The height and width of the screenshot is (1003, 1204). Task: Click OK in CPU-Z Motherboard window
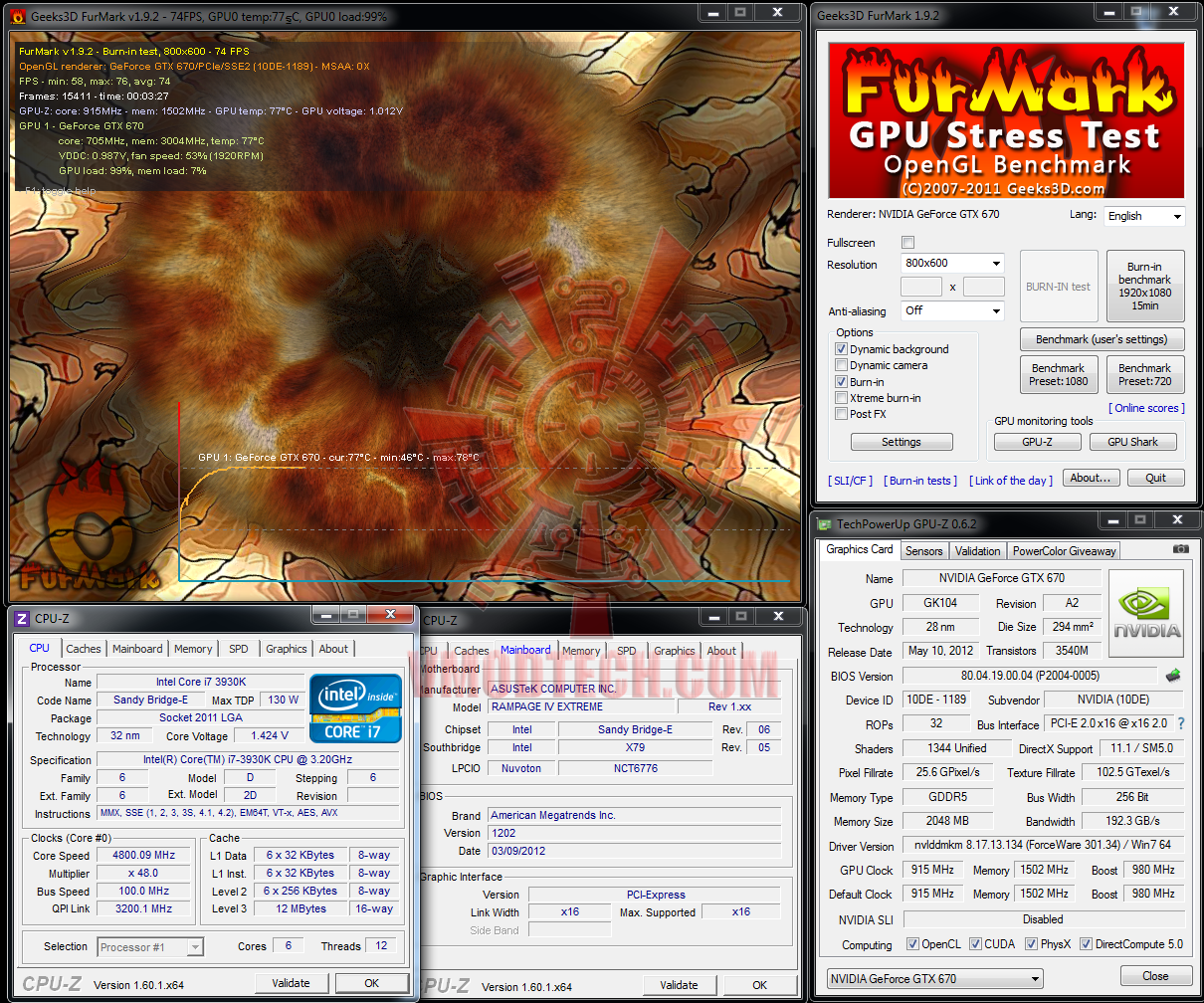759,985
